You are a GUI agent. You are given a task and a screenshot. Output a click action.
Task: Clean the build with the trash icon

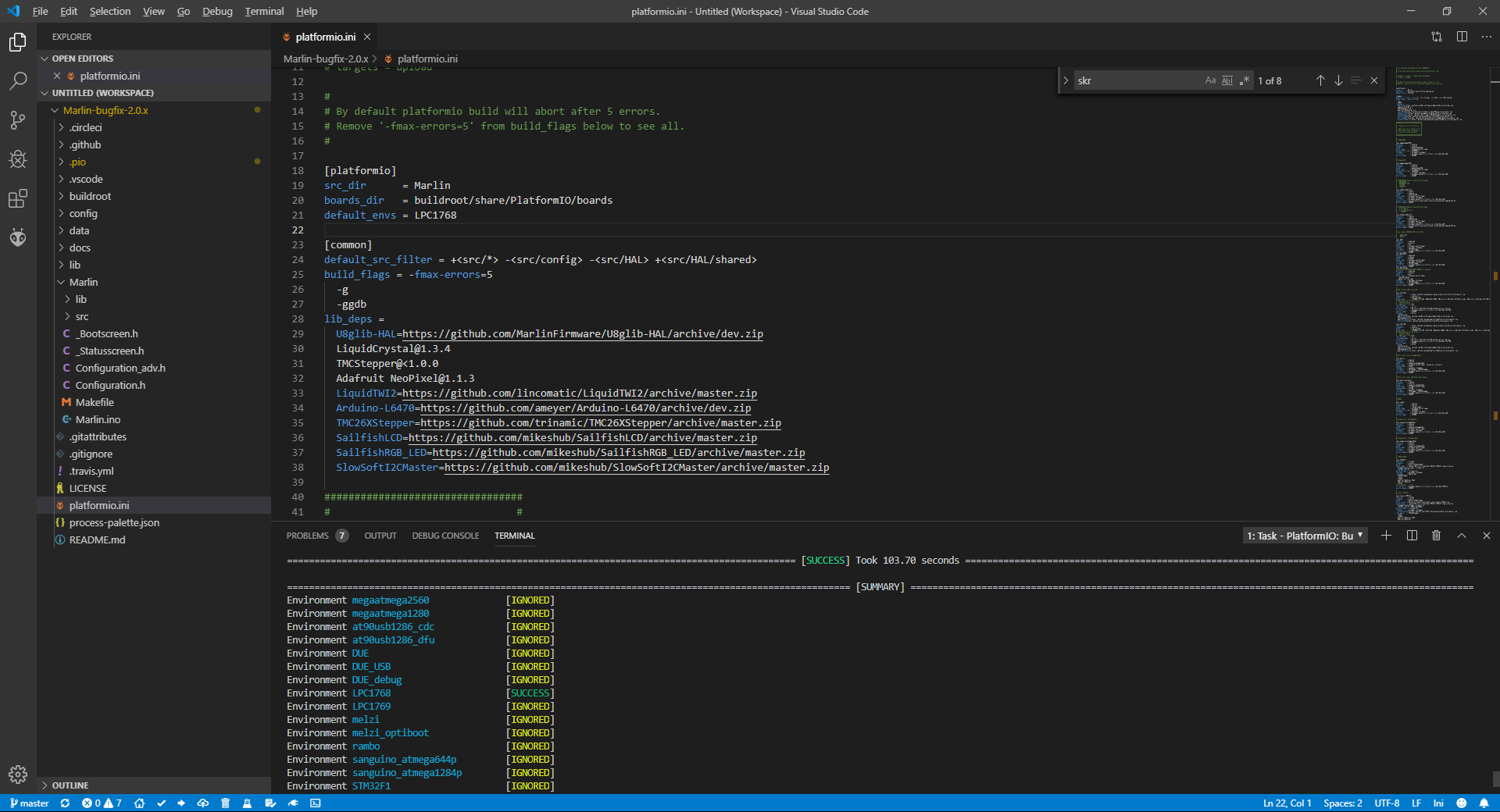click(225, 803)
